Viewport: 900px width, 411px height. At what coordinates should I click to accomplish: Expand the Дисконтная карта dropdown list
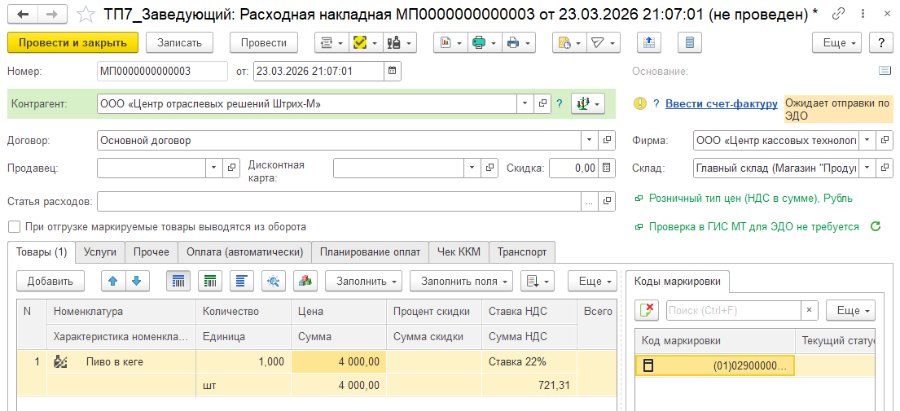click(472, 168)
